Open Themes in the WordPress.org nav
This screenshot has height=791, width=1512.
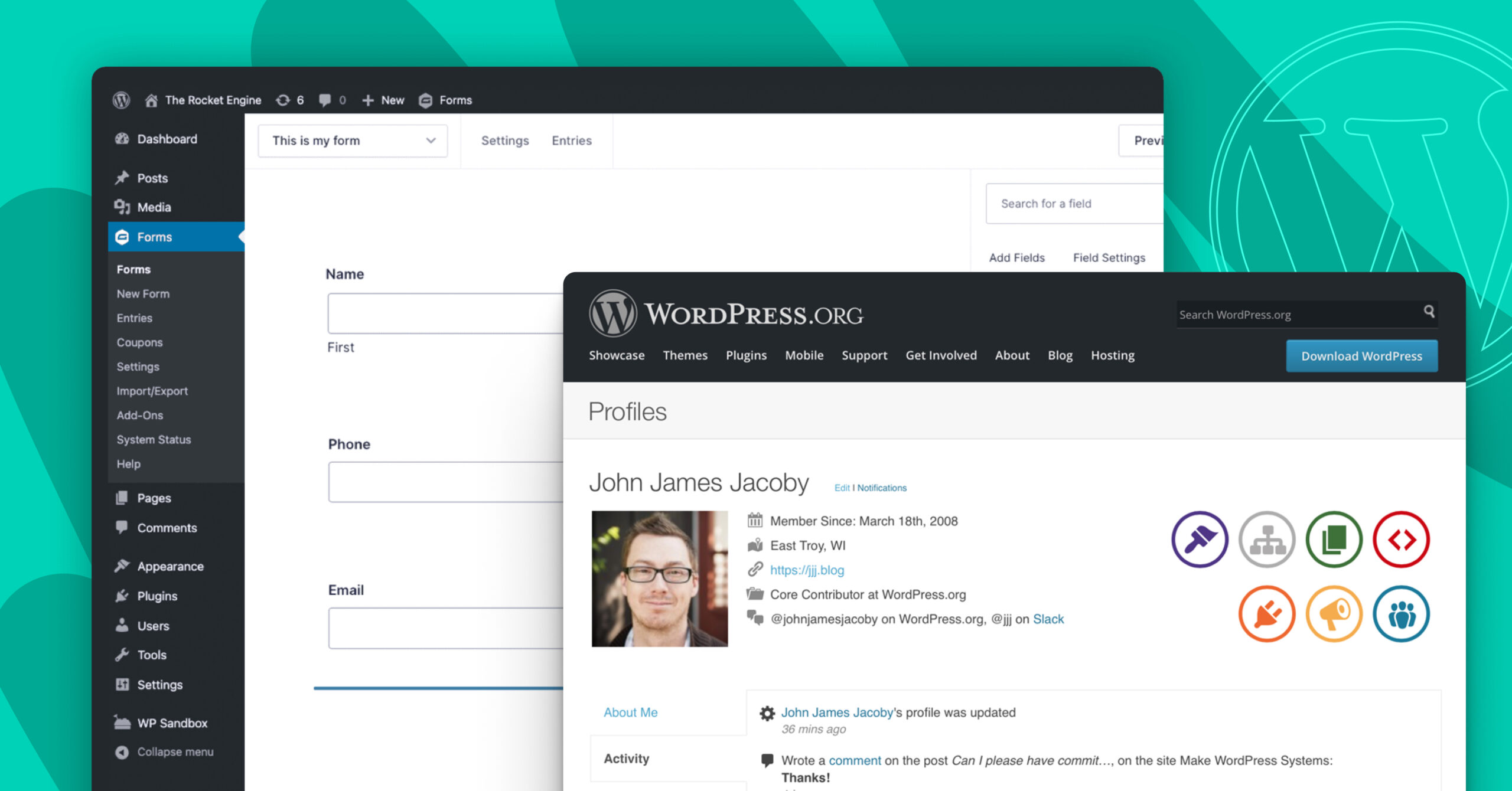tap(685, 355)
